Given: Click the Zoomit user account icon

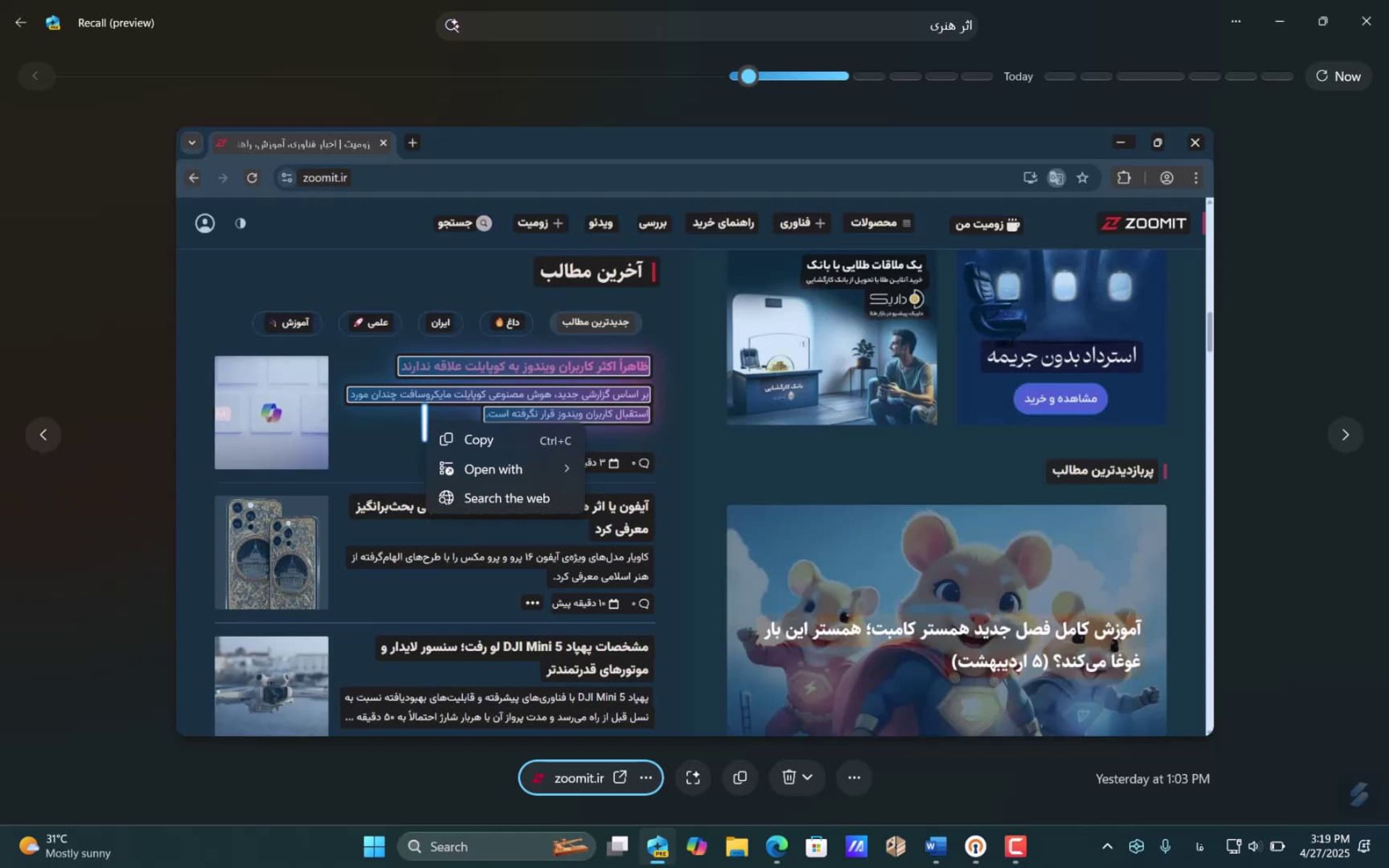Looking at the screenshot, I should pos(205,223).
